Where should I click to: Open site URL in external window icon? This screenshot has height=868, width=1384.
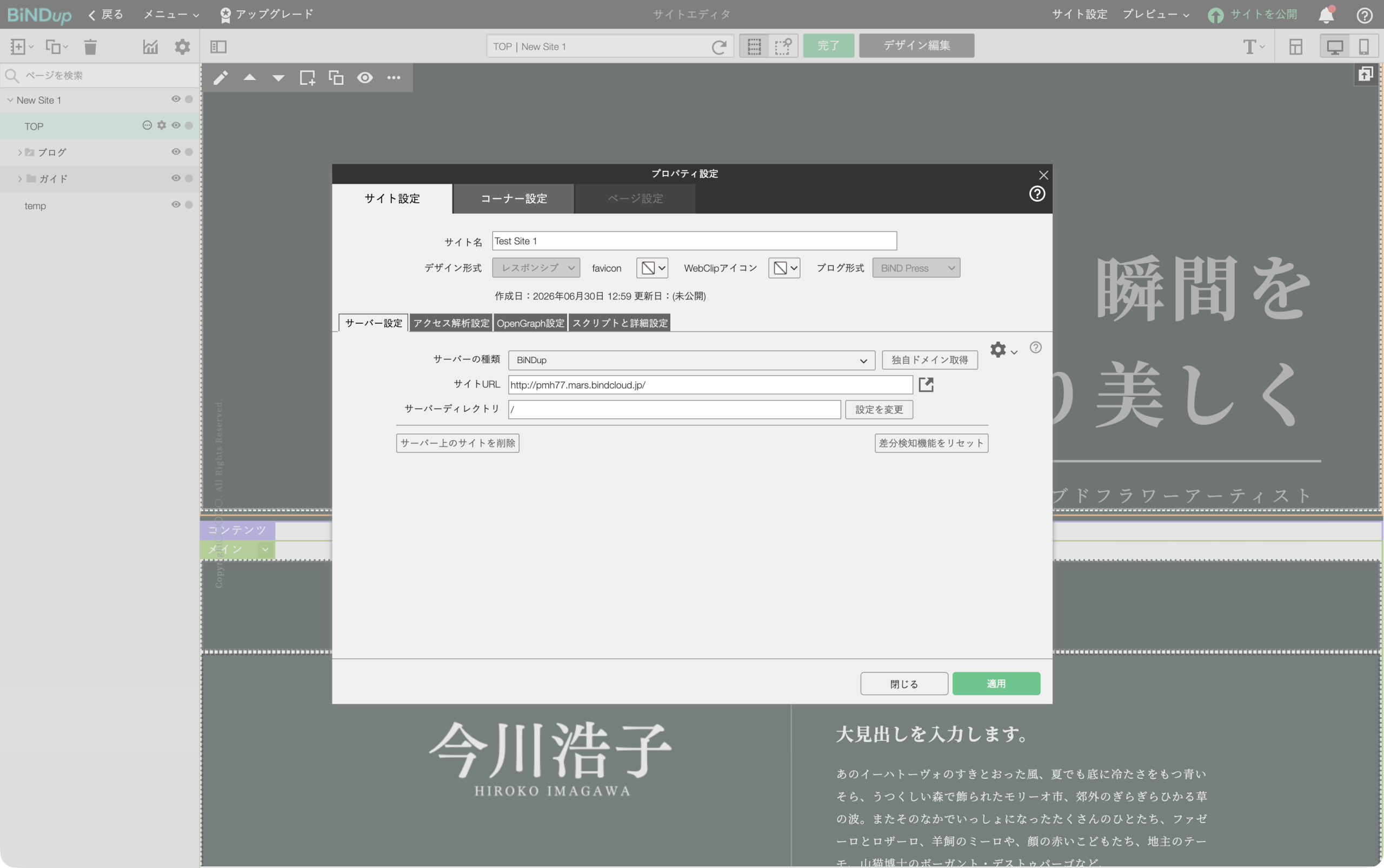tap(926, 385)
